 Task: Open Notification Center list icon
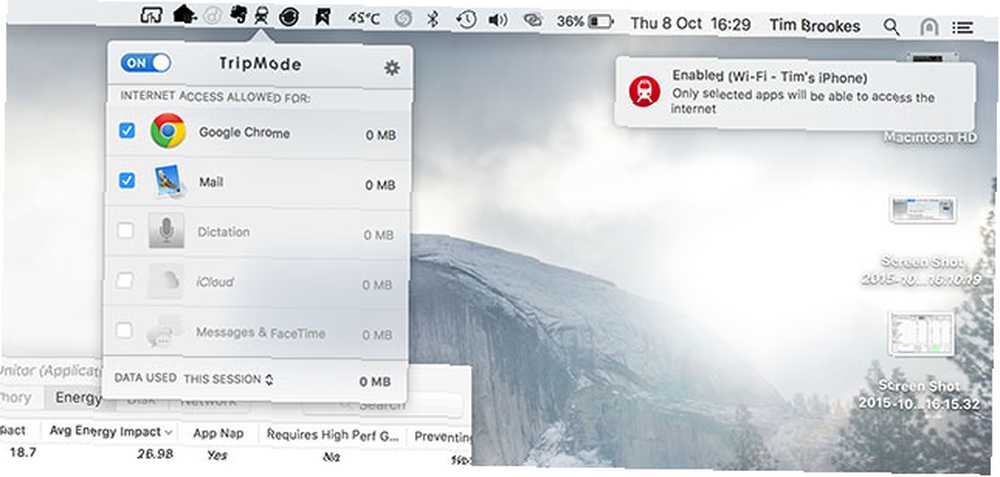point(962,27)
